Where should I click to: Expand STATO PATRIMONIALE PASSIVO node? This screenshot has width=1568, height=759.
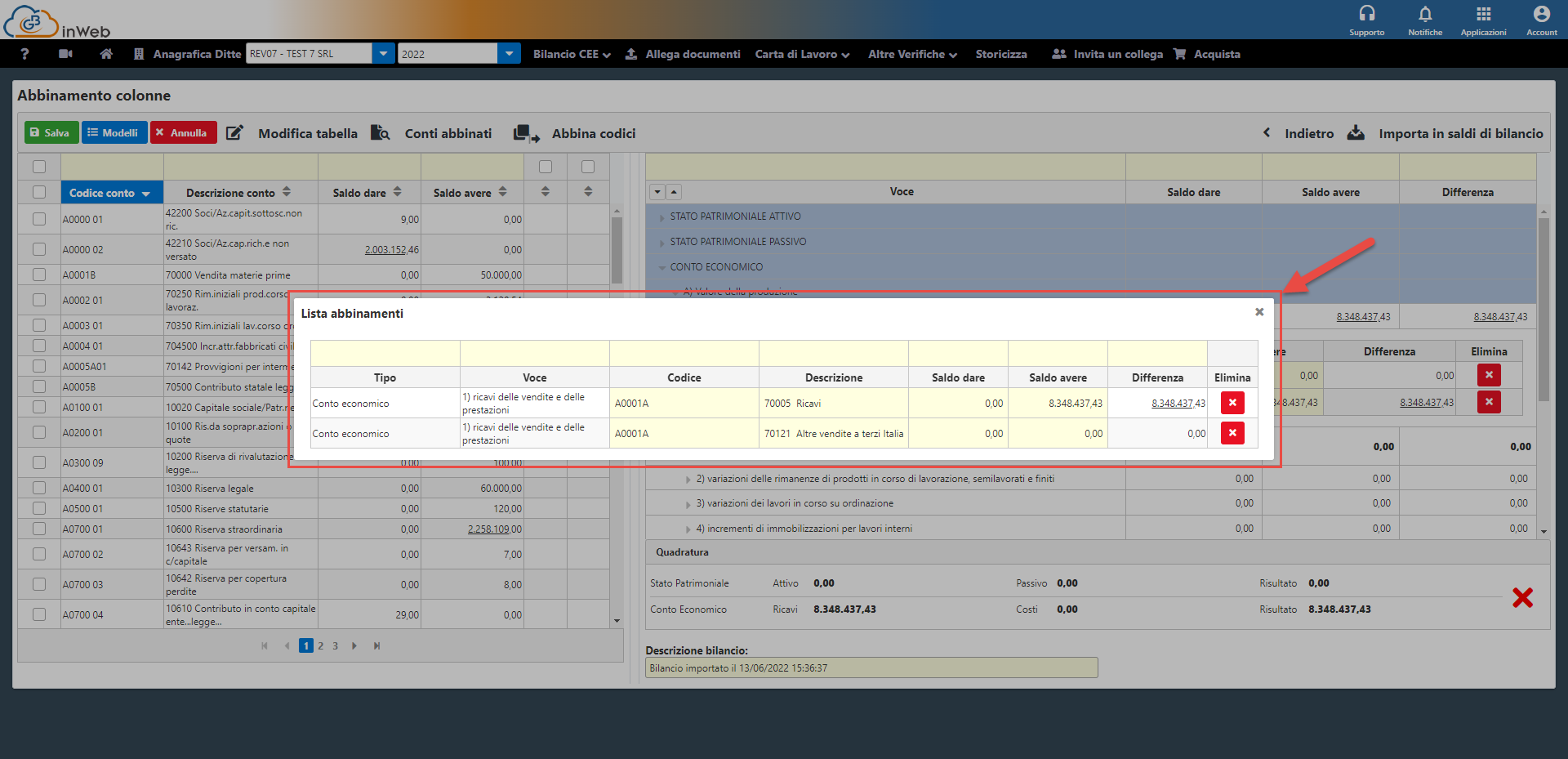coord(661,243)
